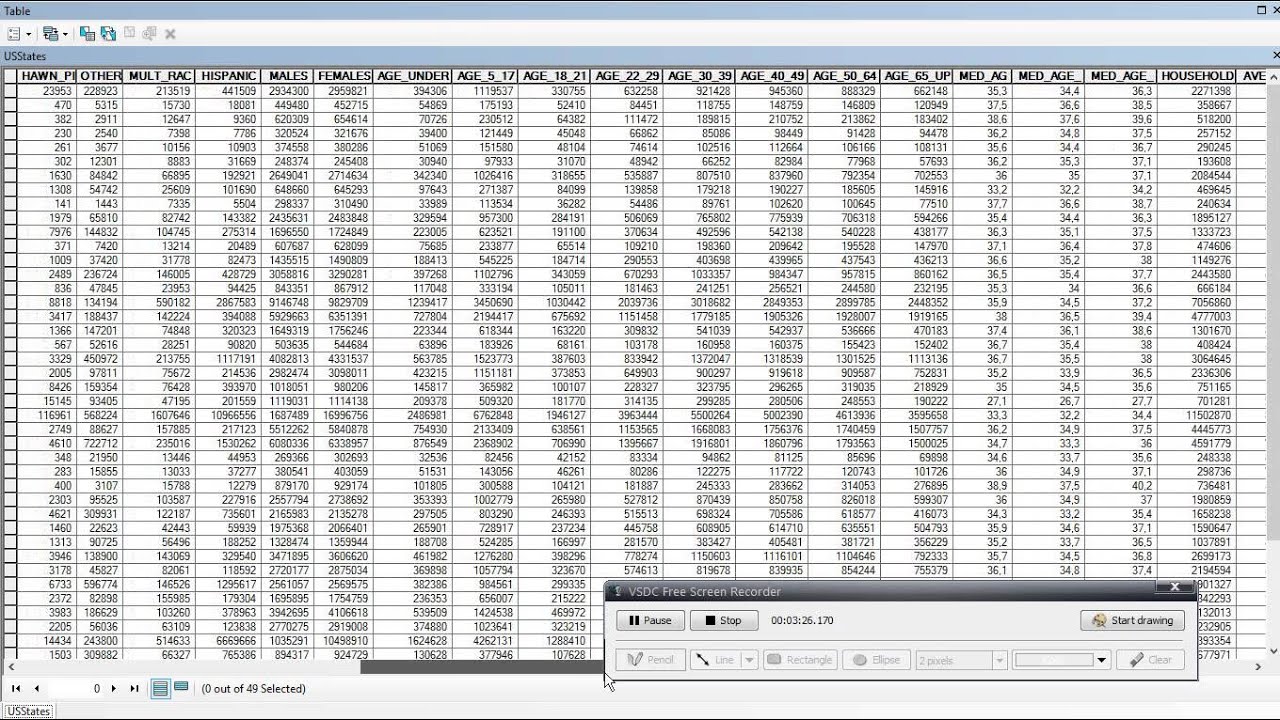Select the USStates tab at bottom
The width and height of the screenshot is (1280, 720).
pos(27,711)
